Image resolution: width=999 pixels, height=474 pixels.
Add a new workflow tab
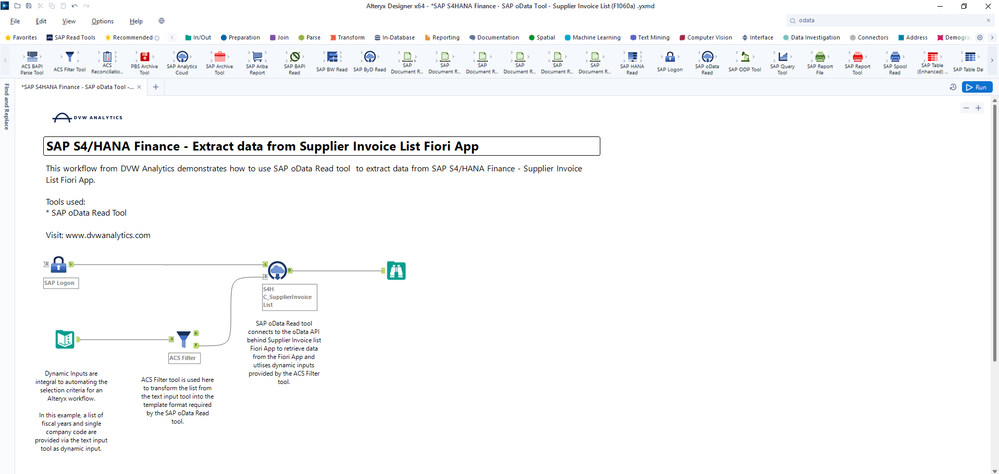tap(155, 87)
